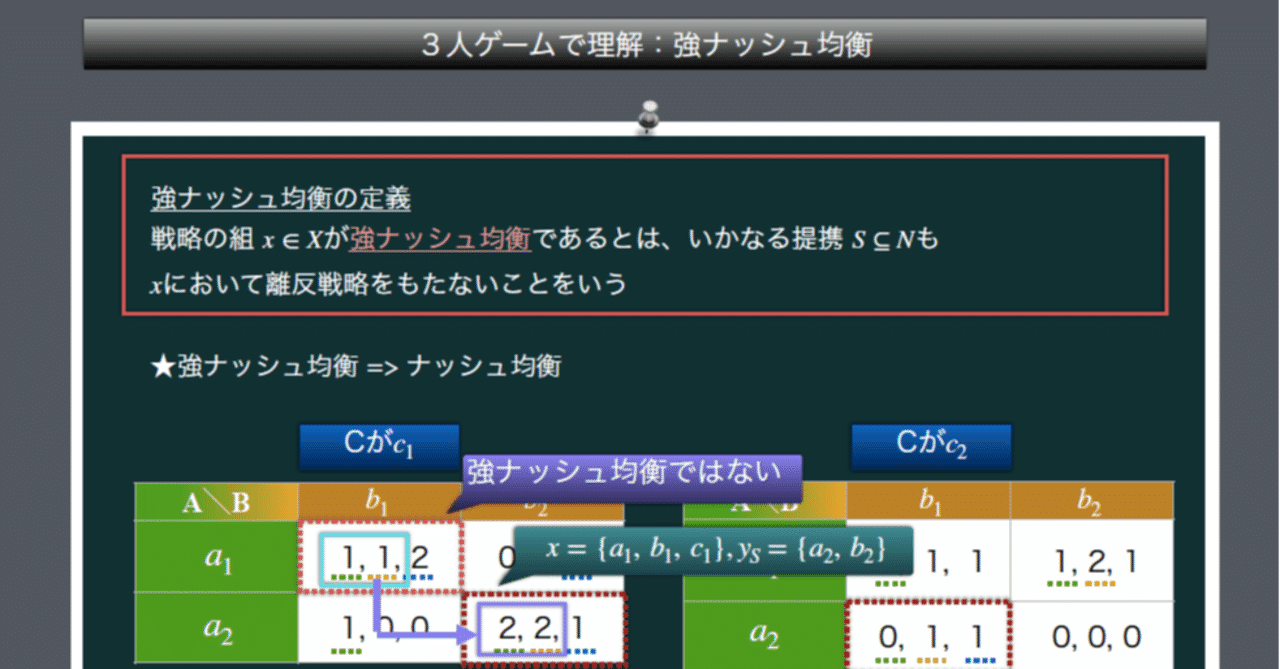Image resolution: width=1280 pixels, height=669 pixels.
Task: Click the payoff cell 1, 1, 2
Action: [x=380, y=557]
